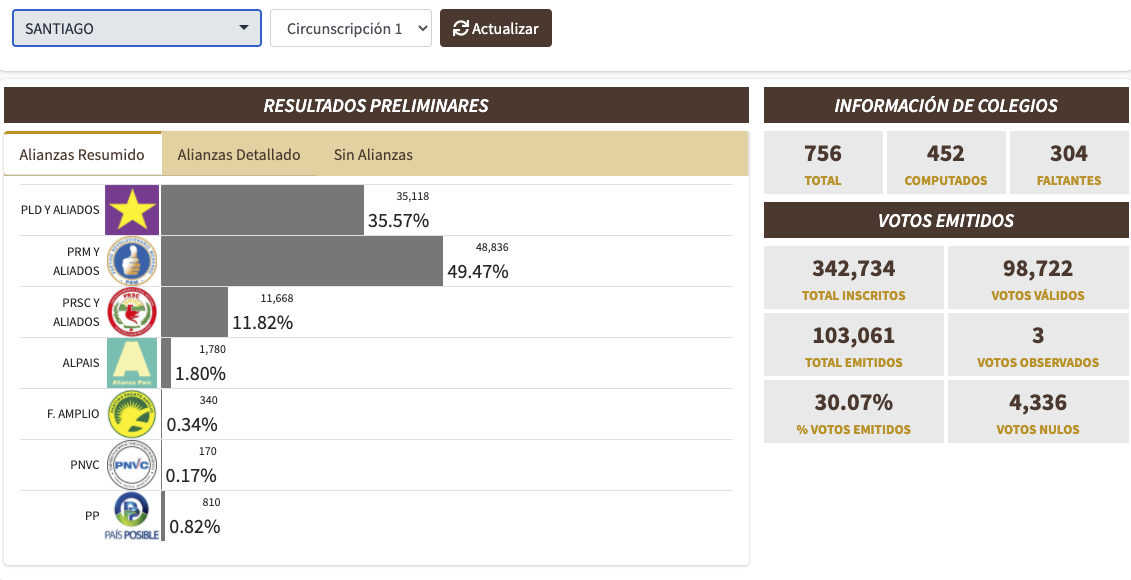Click the País Posible party logo
This screenshot has height=580, width=1131.
click(132, 516)
